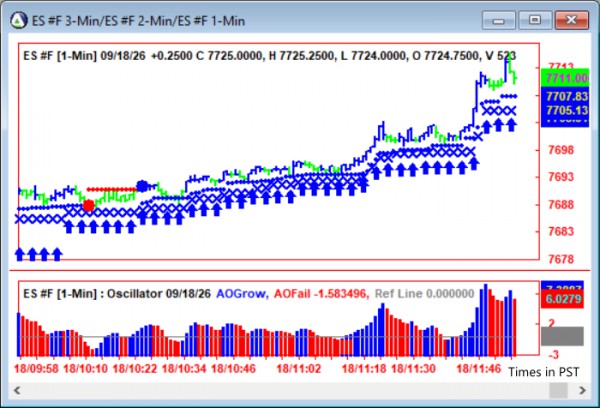Click the 18/11:02 time axis label
The image size is (600, 408).
pyautogui.click(x=298, y=369)
